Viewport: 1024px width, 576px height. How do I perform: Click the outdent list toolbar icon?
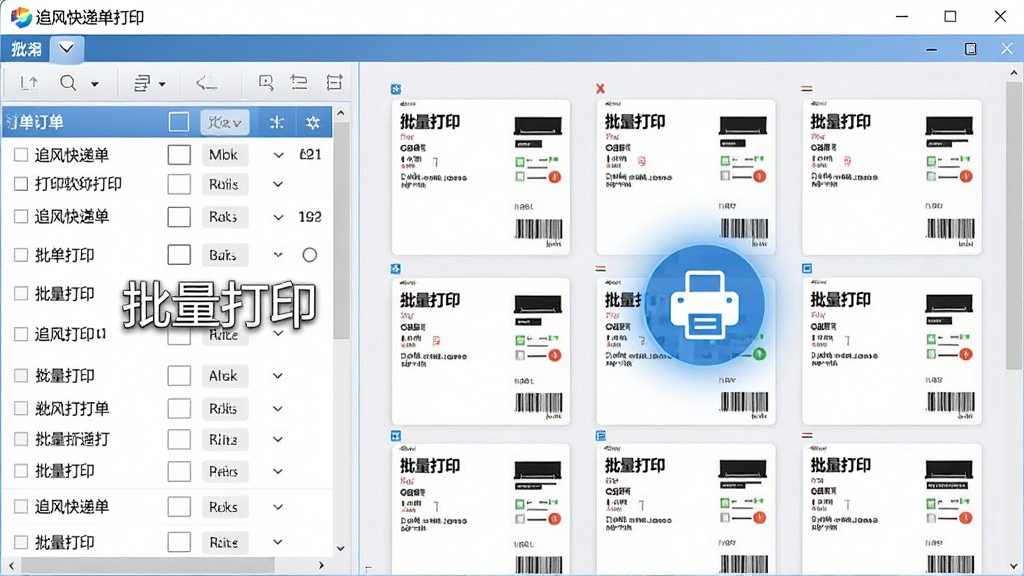coord(299,82)
